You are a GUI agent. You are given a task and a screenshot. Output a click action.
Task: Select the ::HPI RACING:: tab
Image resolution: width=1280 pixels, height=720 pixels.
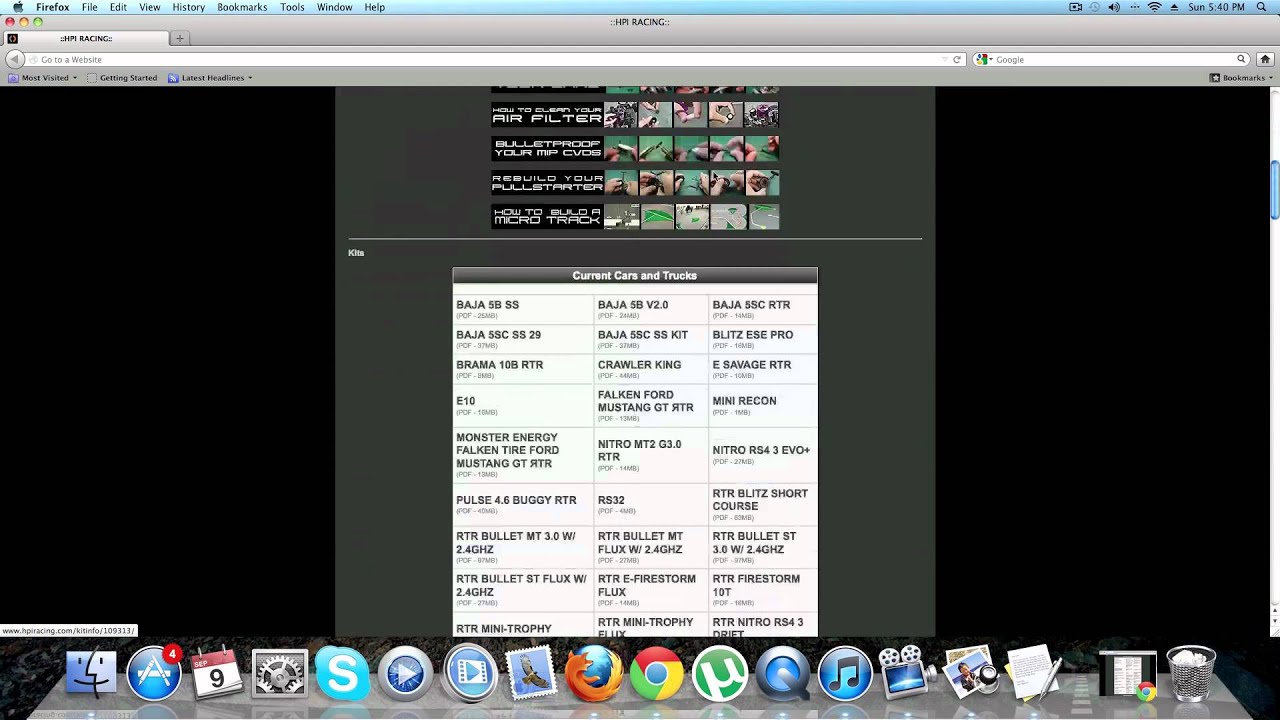coord(86,39)
